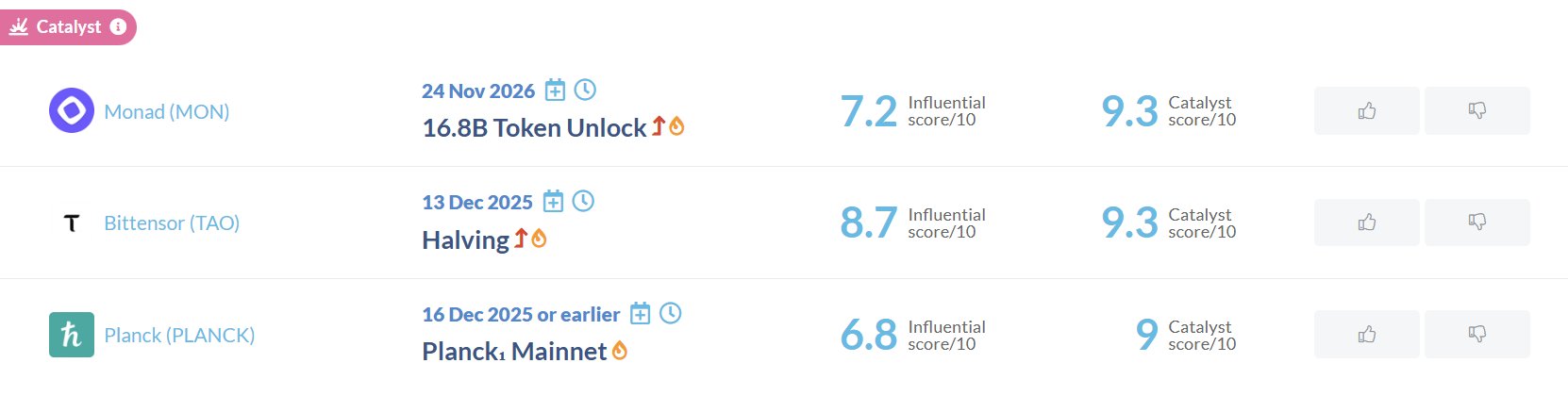Click the Bittensor TAO logo icon

(x=72, y=223)
